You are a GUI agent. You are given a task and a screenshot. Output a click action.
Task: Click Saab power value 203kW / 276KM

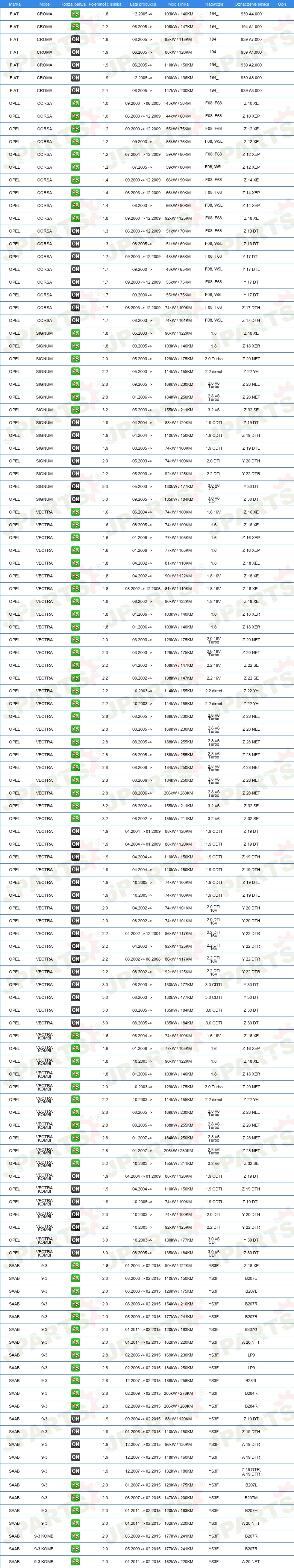click(x=179, y=1393)
